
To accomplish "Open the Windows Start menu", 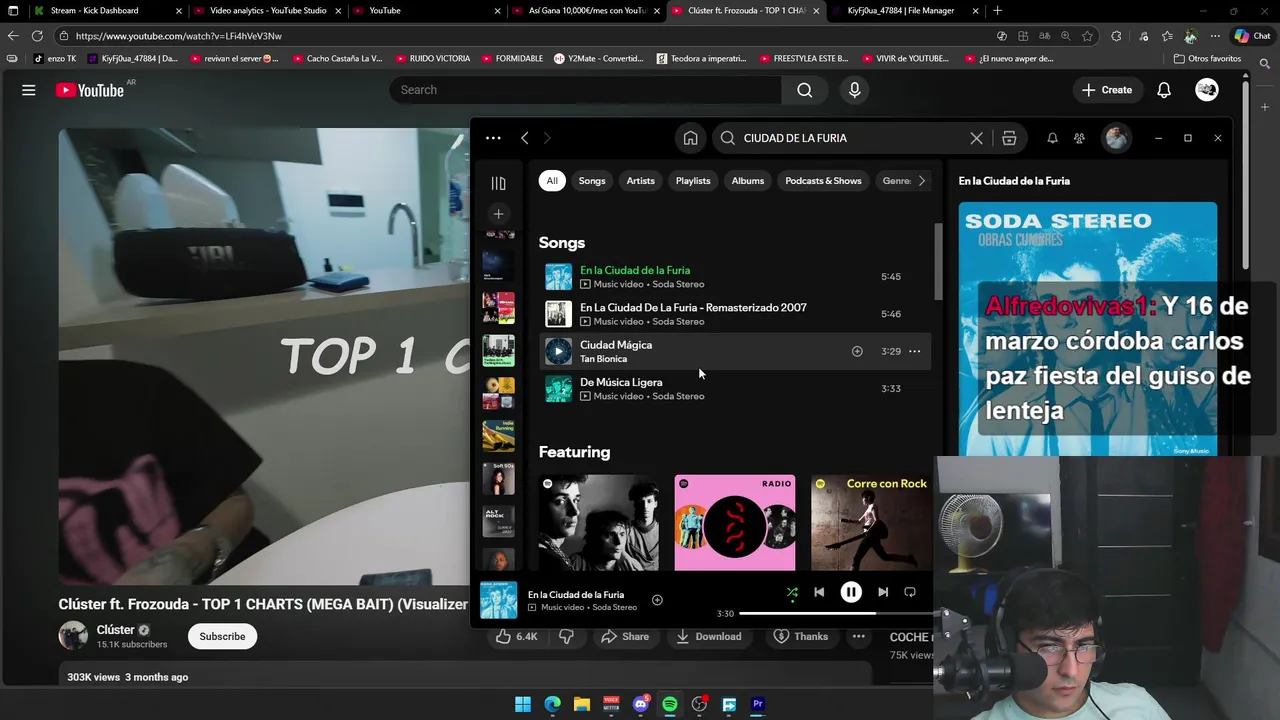I will click(x=523, y=704).
